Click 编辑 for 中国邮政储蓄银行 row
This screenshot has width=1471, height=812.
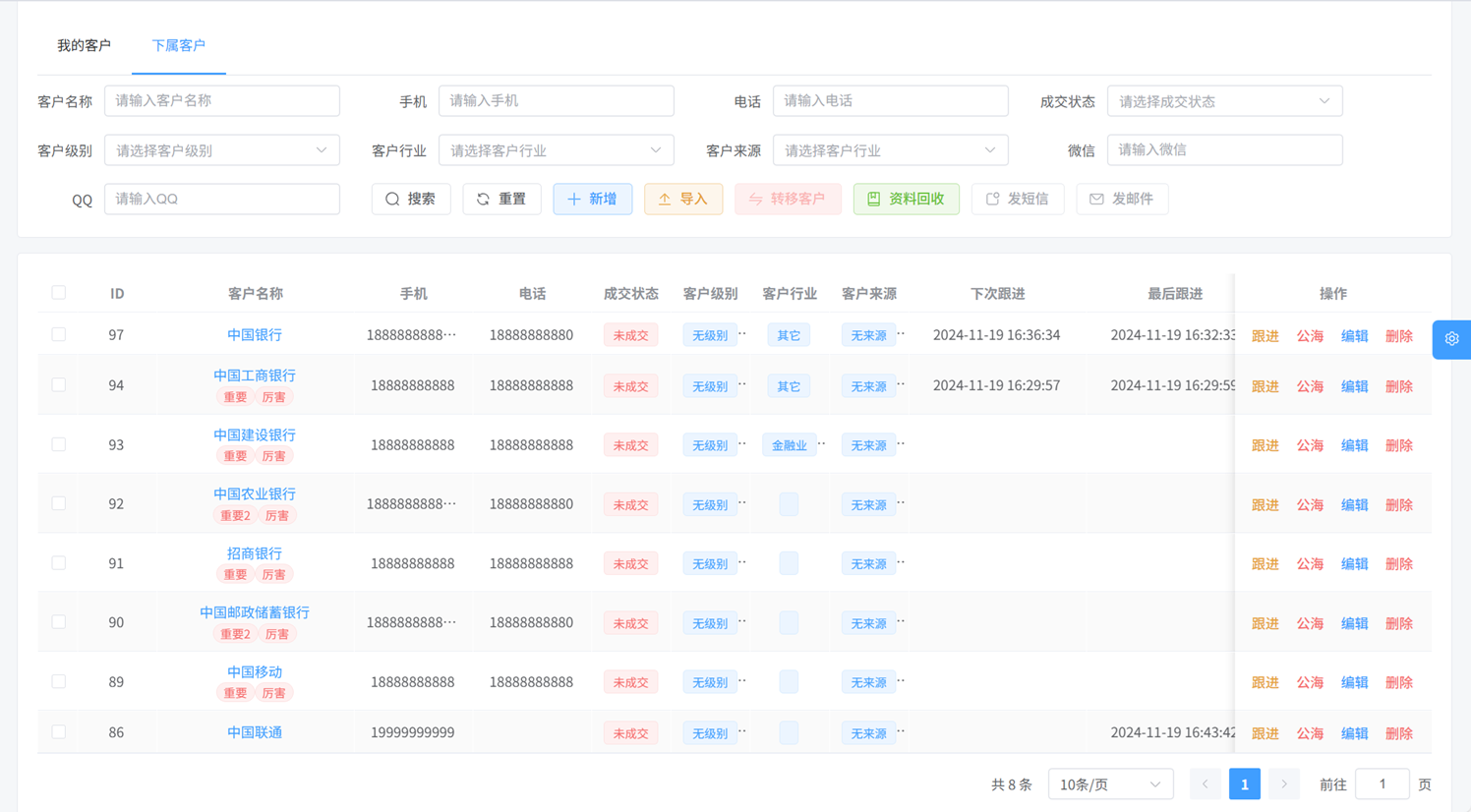pyautogui.click(x=1354, y=623)
